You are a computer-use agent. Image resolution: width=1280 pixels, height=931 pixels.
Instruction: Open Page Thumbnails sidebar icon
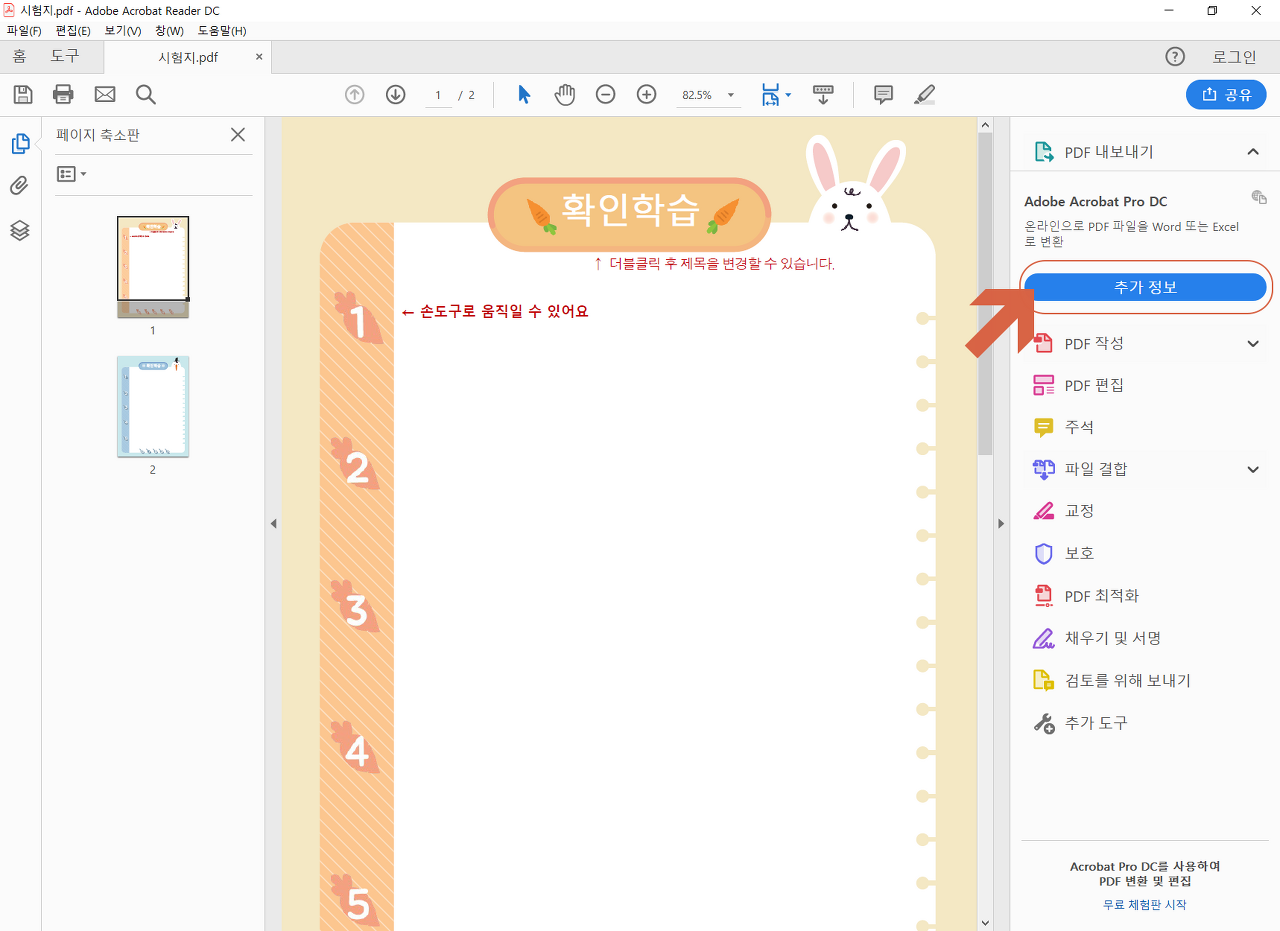click(20, 144)
